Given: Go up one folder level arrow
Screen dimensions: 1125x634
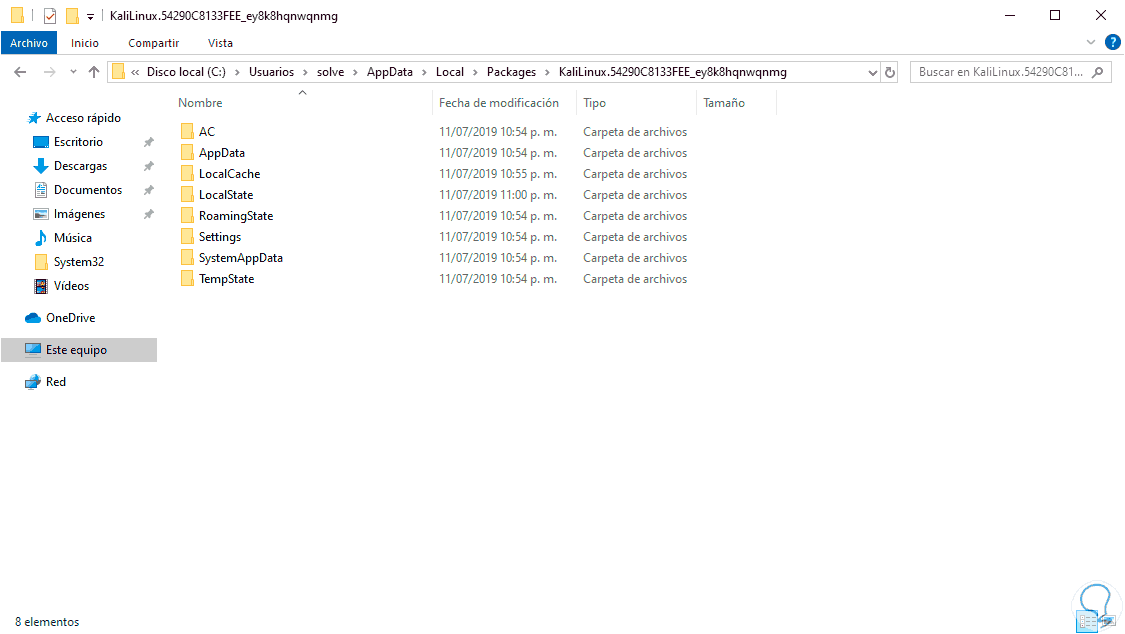Looking at the screenshot, I should click(x=94, y=72).
